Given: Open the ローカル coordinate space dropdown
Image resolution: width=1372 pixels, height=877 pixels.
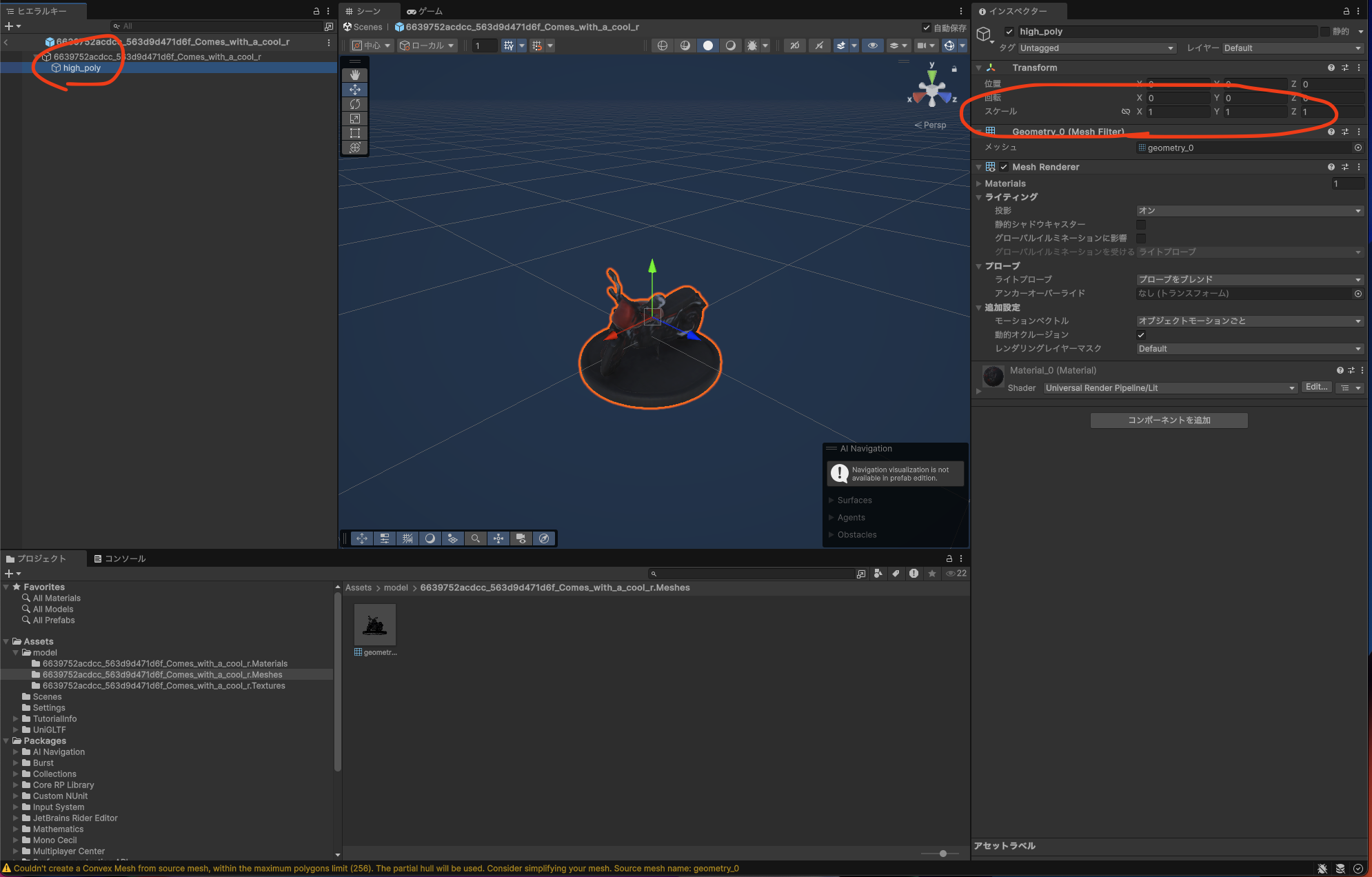Looking at the screenshot, I should coord(427,46).
